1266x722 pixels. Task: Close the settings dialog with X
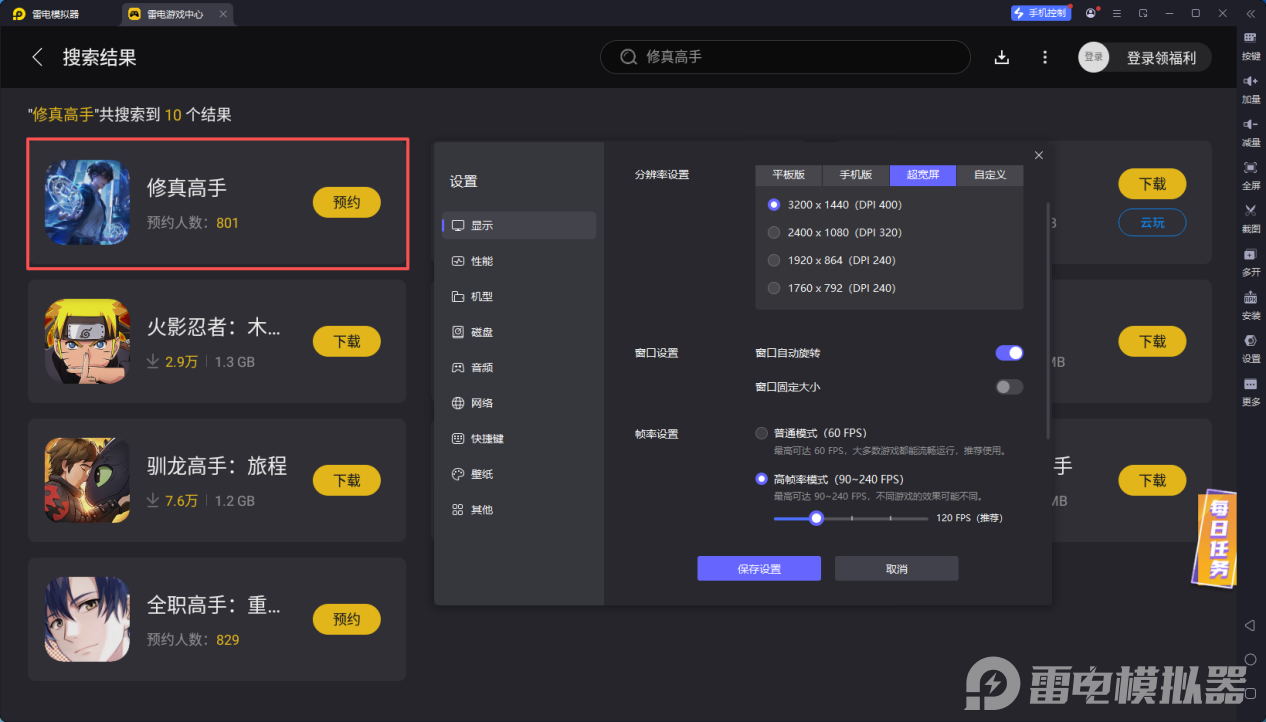(x=1038, y=155)
